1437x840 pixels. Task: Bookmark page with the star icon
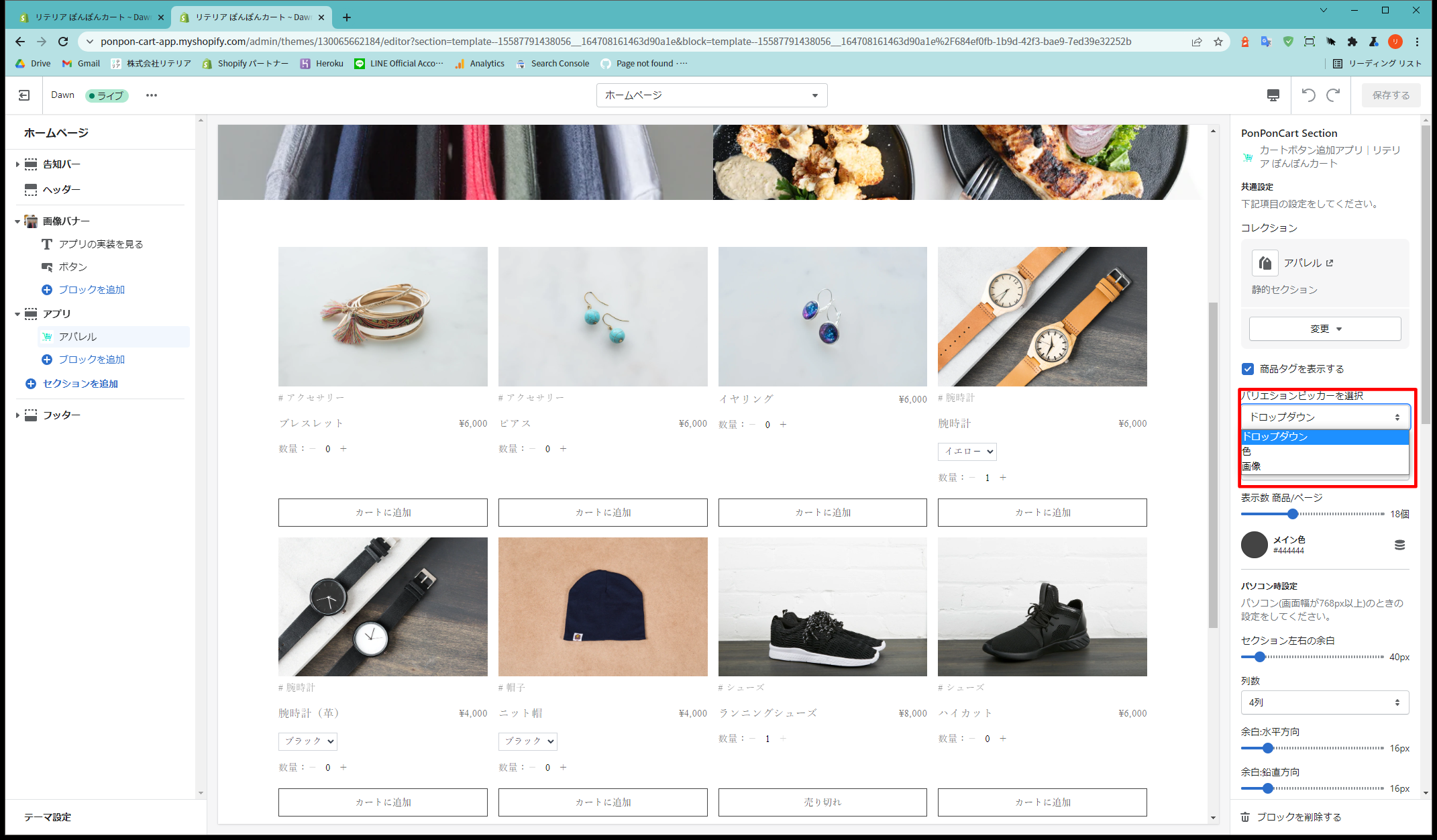(1218, 42)
